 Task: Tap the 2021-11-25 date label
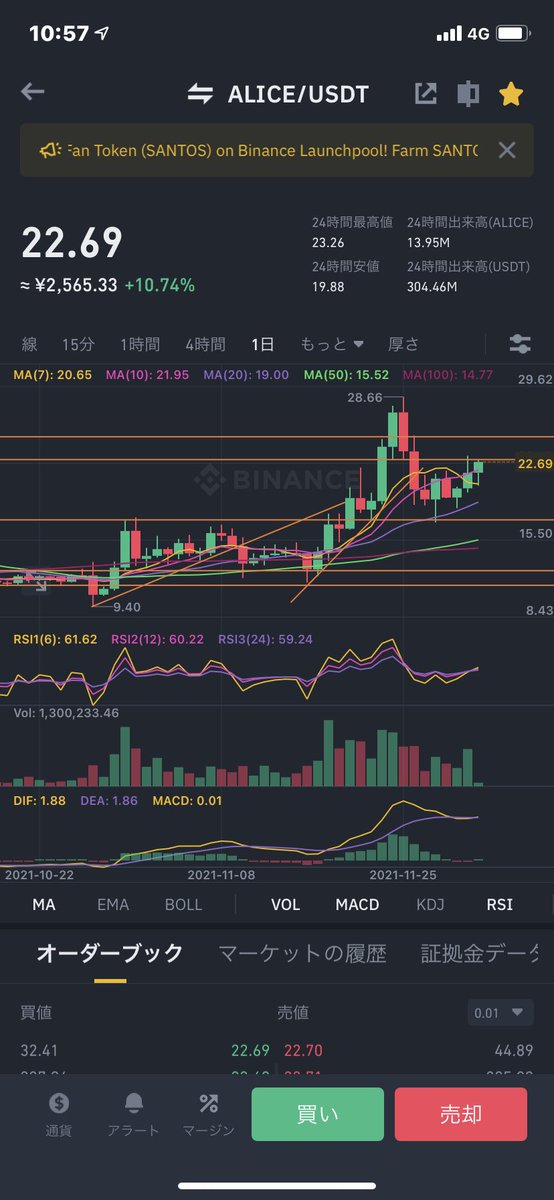pos(405,875)
